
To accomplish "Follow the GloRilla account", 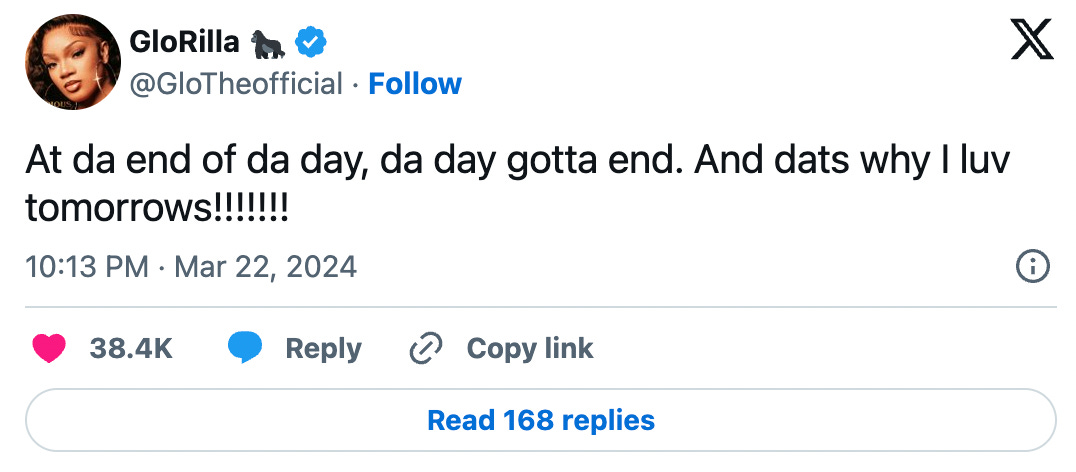I will 415,84.
